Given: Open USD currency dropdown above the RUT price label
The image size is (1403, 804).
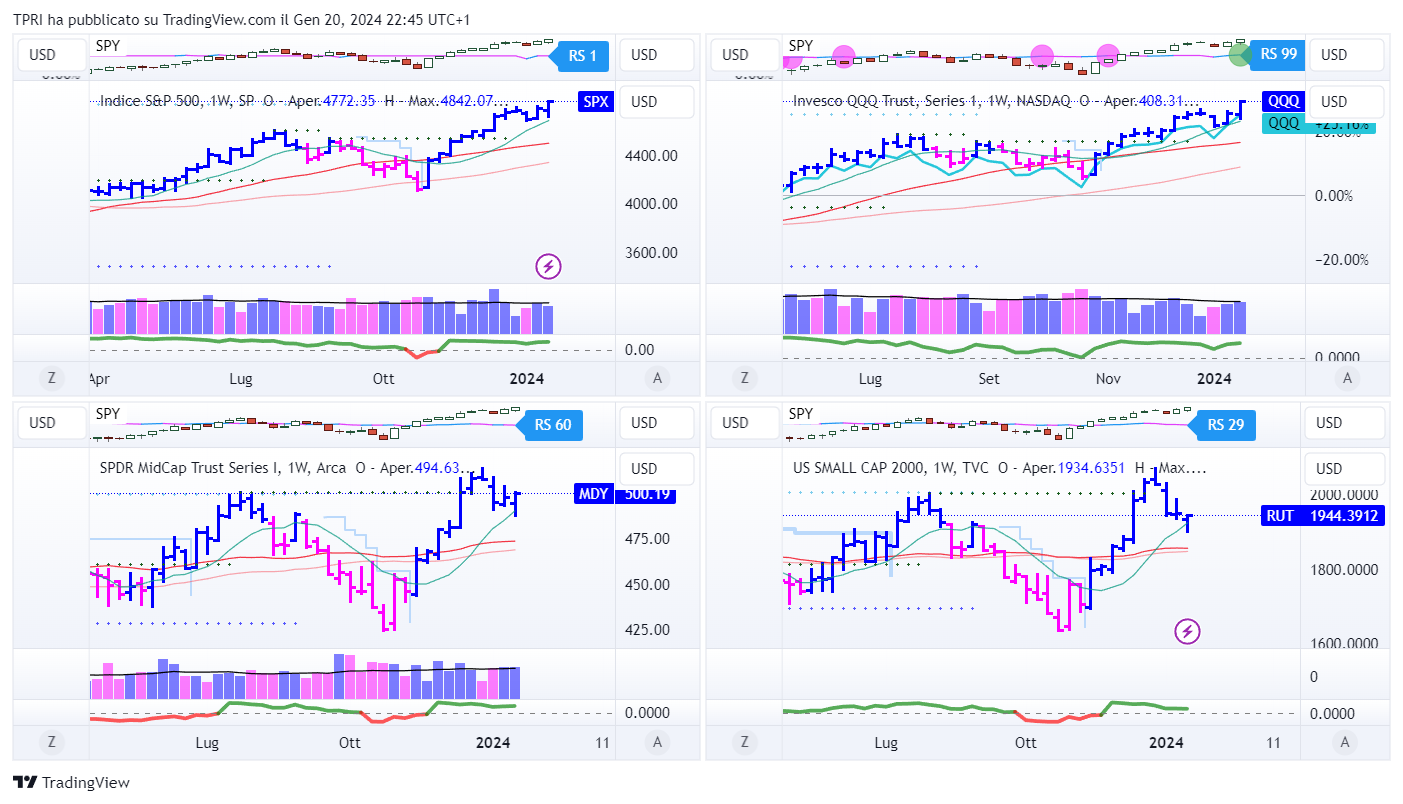Looking at the screenshot, I should [1345, 469].
